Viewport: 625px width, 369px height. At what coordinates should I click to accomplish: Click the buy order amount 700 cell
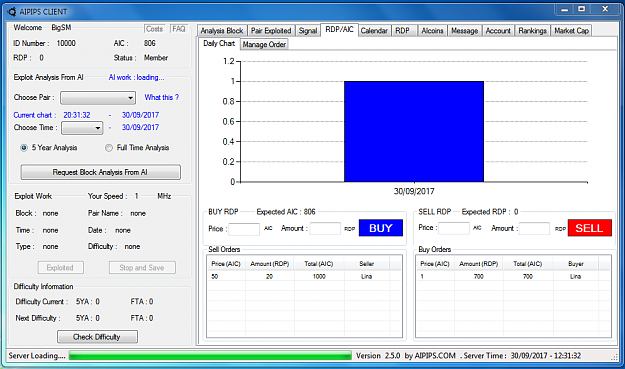pyautogui.click(x=478, y=277)
